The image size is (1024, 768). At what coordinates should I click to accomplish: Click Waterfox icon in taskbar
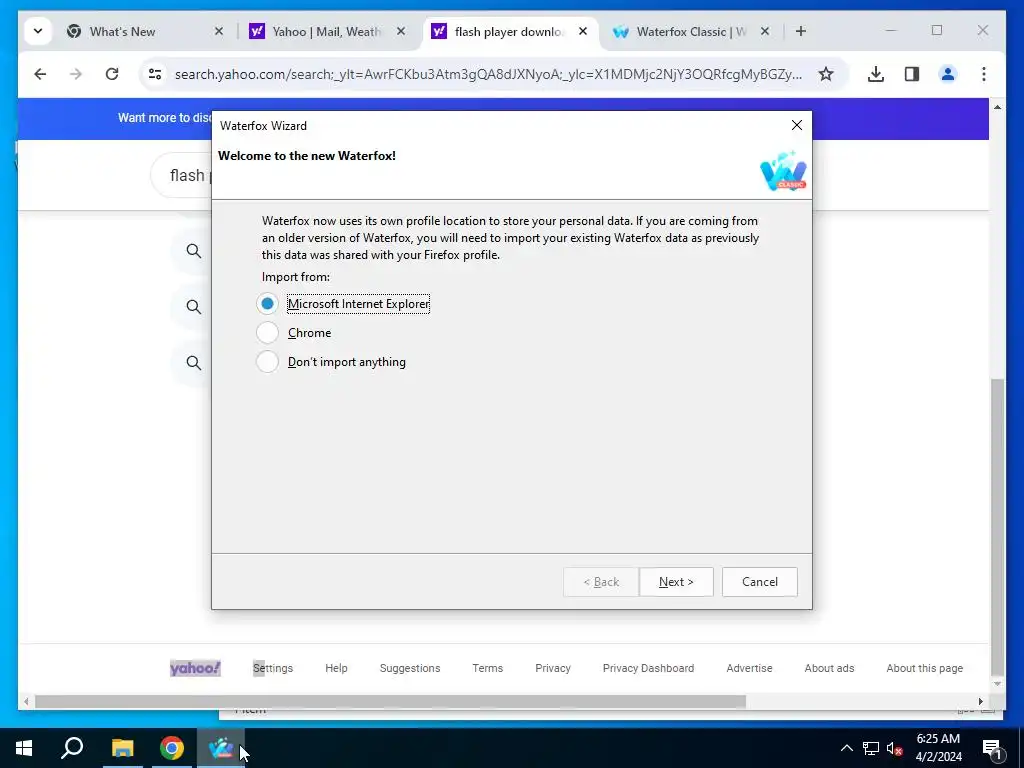(x=221, y=748)
